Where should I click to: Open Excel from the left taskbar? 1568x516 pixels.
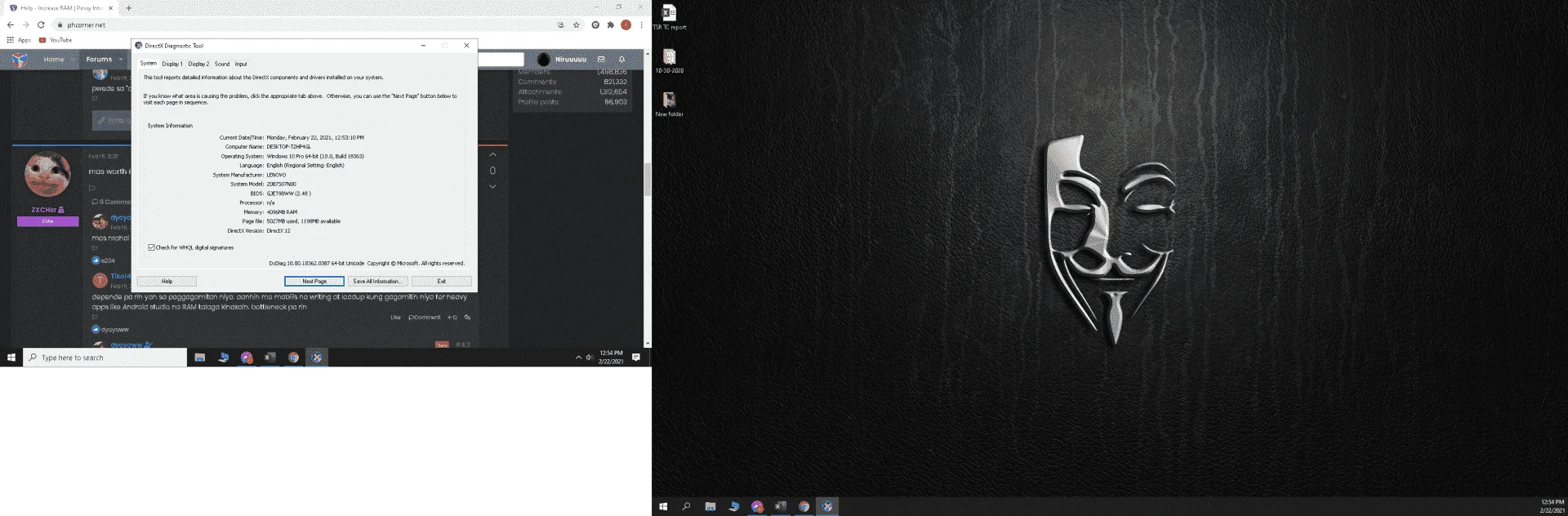tap(270, 358)
